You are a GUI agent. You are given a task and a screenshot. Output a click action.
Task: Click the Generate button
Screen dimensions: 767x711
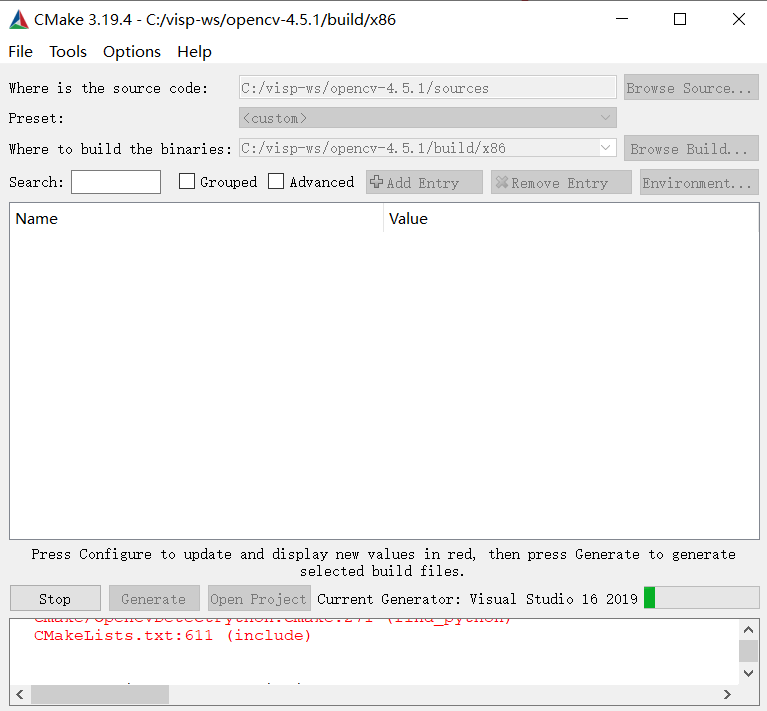click(154, 599)
